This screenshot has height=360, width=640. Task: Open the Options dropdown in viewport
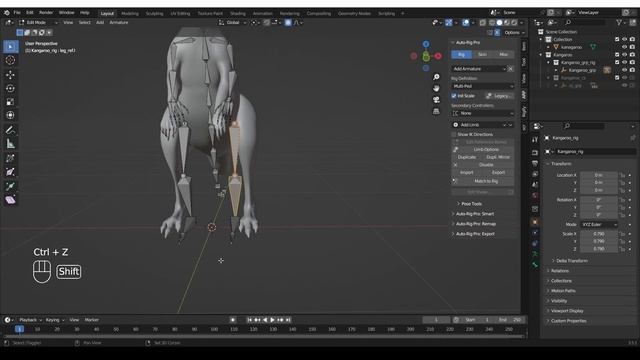[514, 33]
